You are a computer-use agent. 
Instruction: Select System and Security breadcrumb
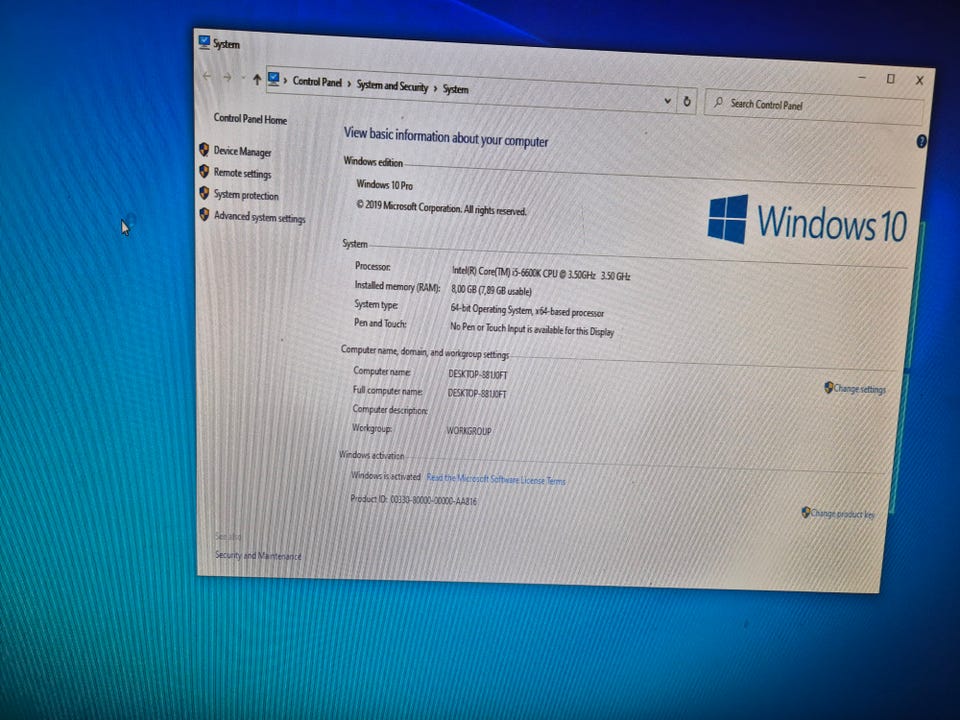392,86
